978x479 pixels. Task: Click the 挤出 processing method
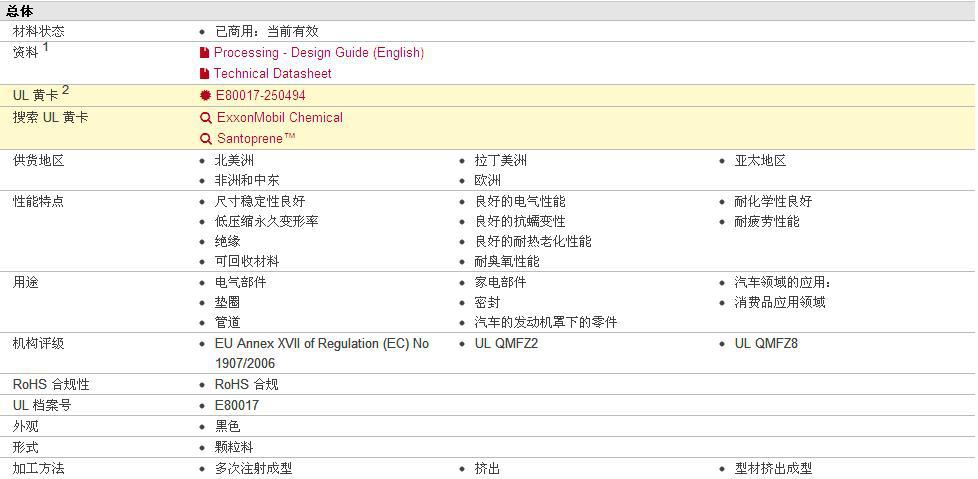pyautogui.click(x=487, y=469)
